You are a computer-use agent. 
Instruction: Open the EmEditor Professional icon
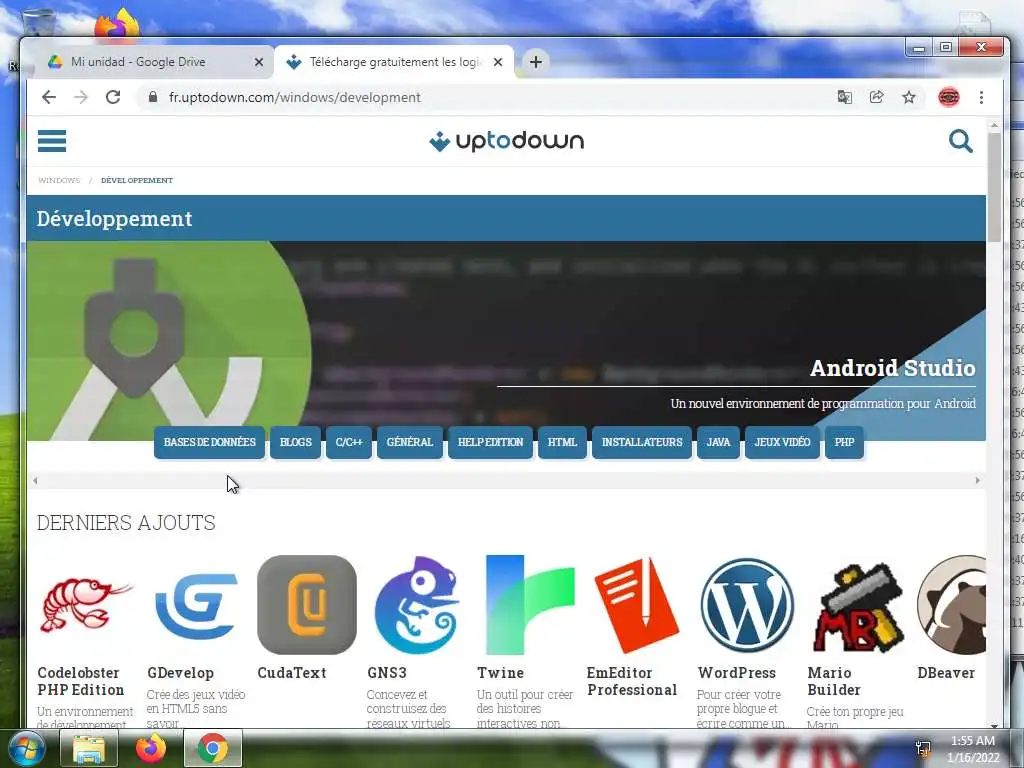[637, 605]
